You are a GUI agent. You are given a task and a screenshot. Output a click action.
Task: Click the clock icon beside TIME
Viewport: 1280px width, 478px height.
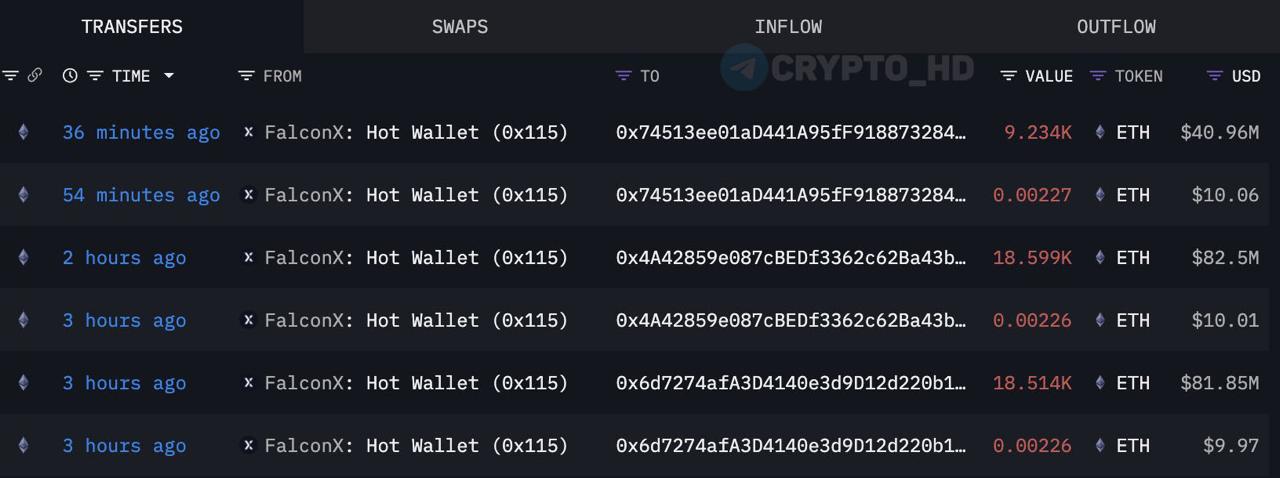[x=69, y=76]
